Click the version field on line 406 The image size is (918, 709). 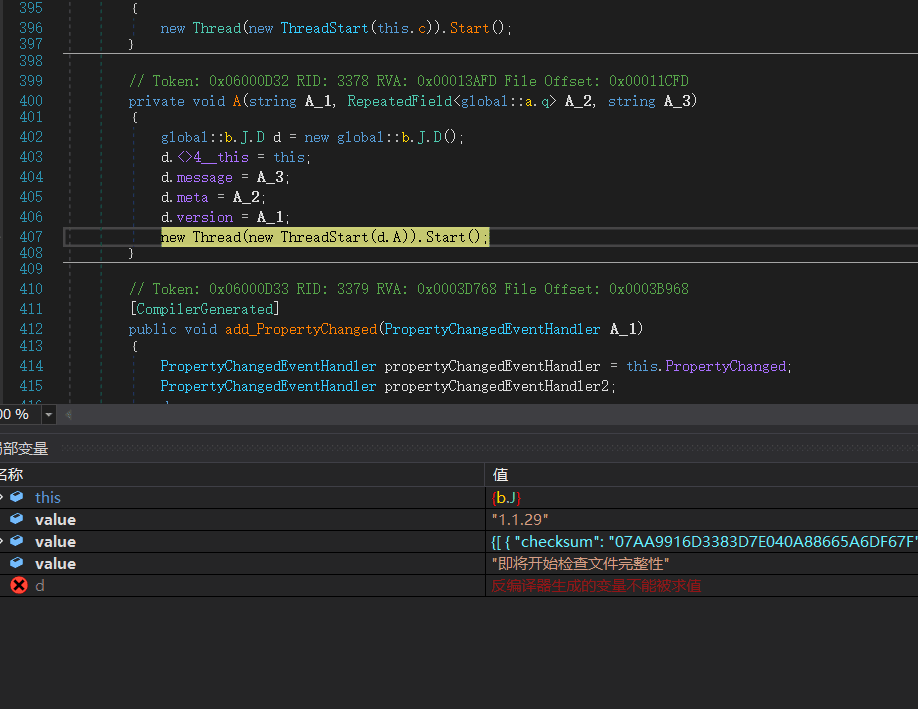tap(205, 217)
